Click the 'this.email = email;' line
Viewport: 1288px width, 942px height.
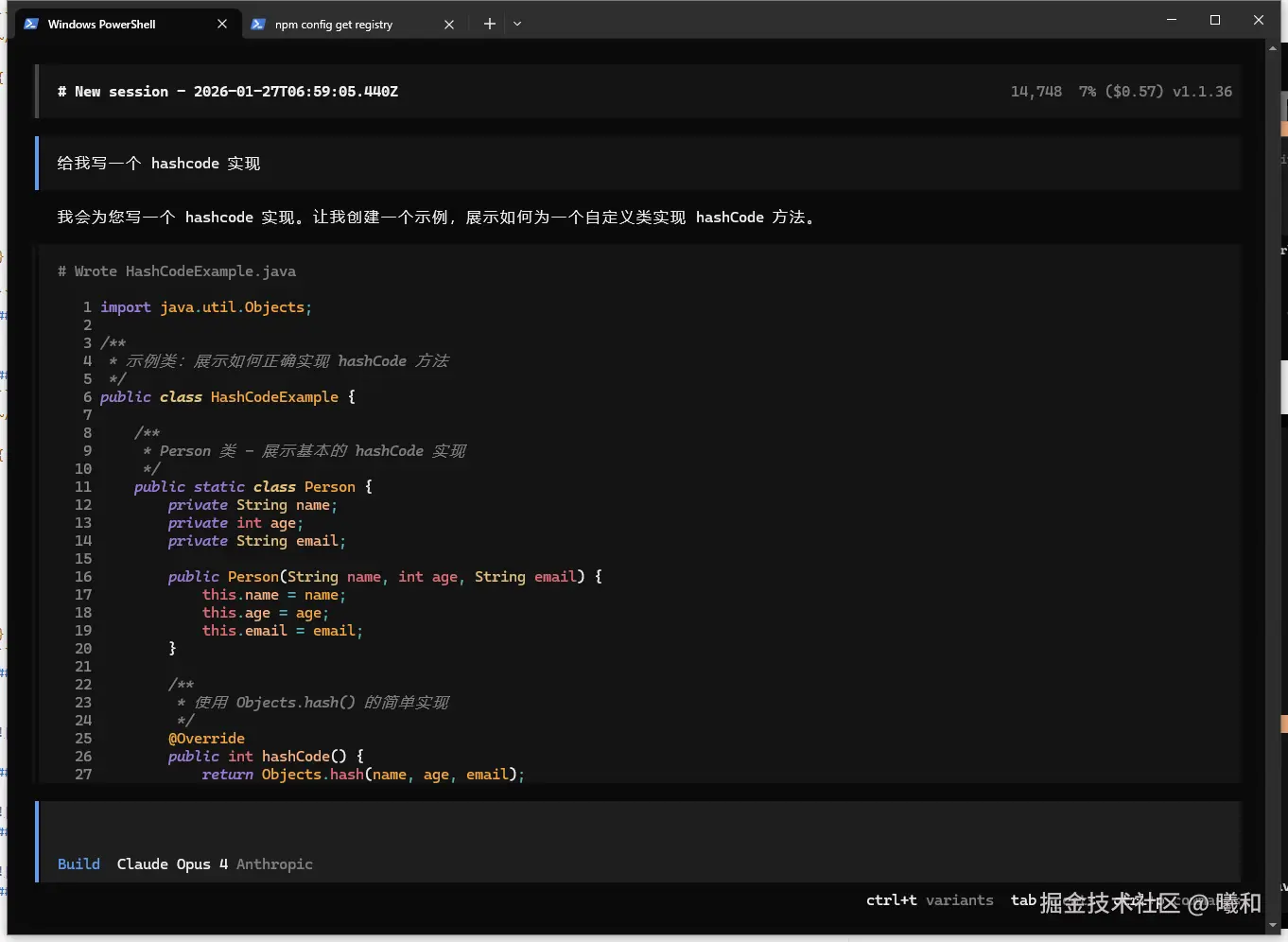283,631
